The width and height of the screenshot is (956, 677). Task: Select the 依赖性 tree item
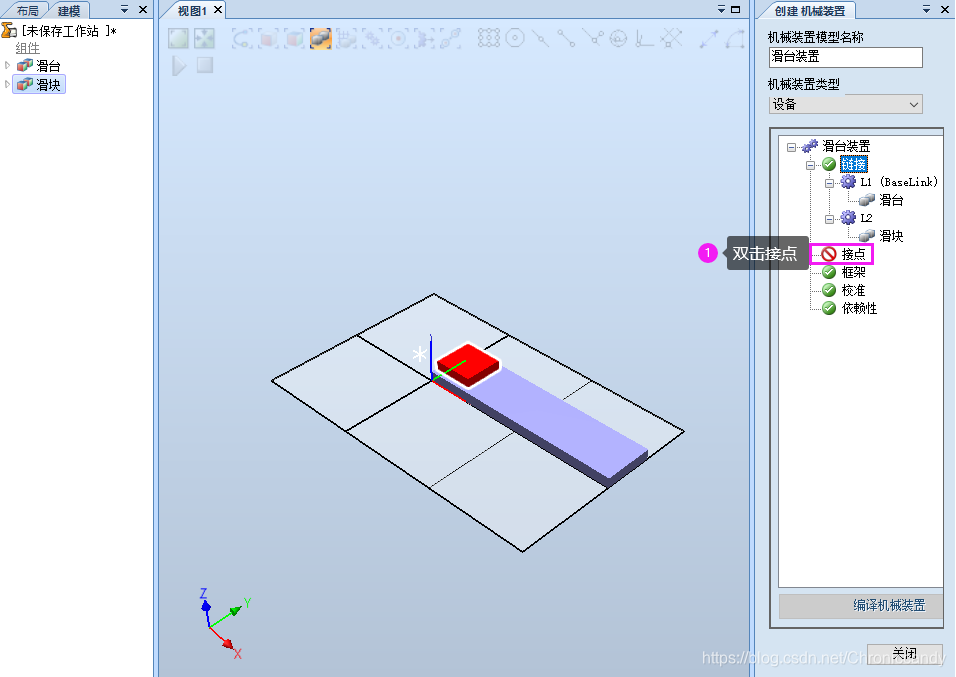859,308
